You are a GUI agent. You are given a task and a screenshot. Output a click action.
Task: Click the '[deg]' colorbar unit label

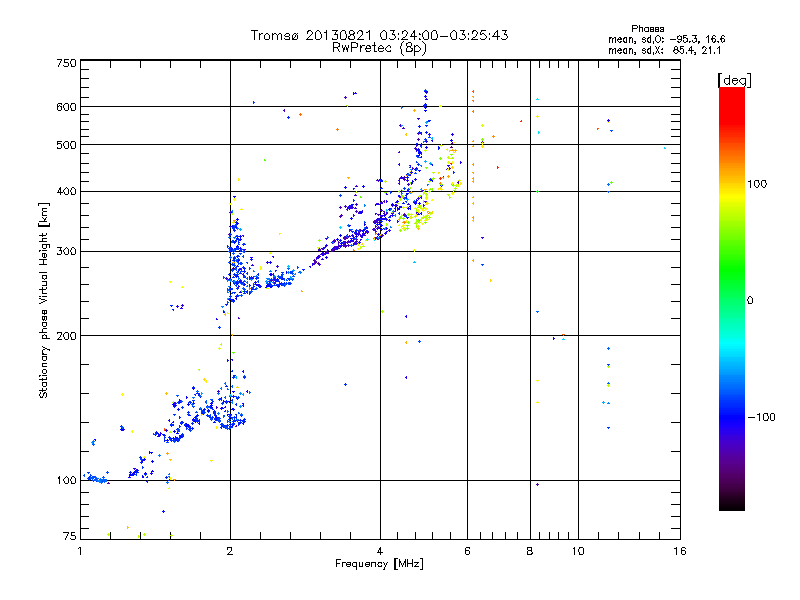(x=734, y=80)
